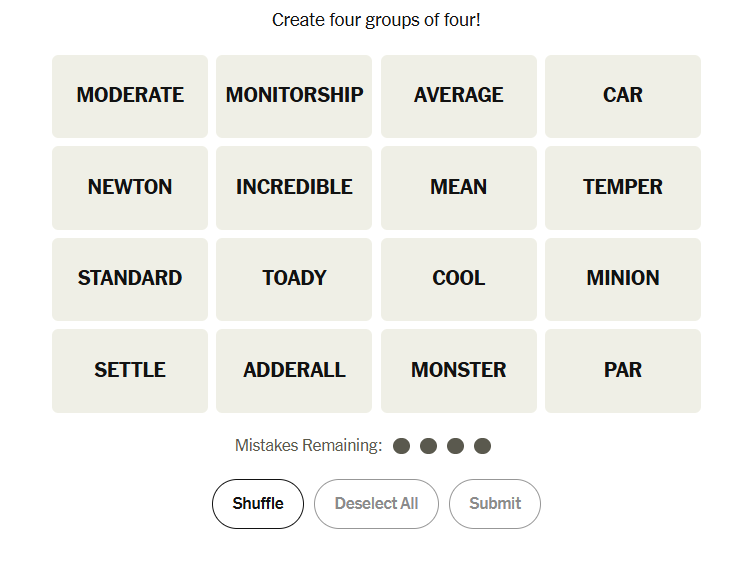Viewport: 746px width, 563px height.
Task: Click the MEAN tile
Action: pyautogui.click(x=459, y=187)
